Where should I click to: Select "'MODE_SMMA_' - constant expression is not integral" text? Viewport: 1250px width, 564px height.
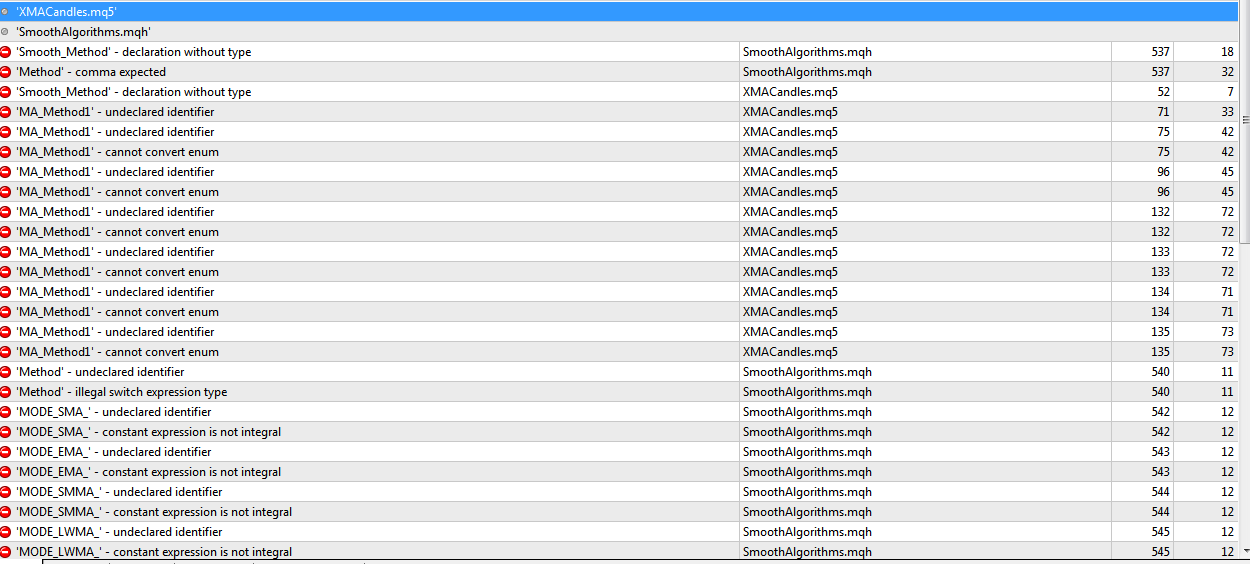coord(154,511)
